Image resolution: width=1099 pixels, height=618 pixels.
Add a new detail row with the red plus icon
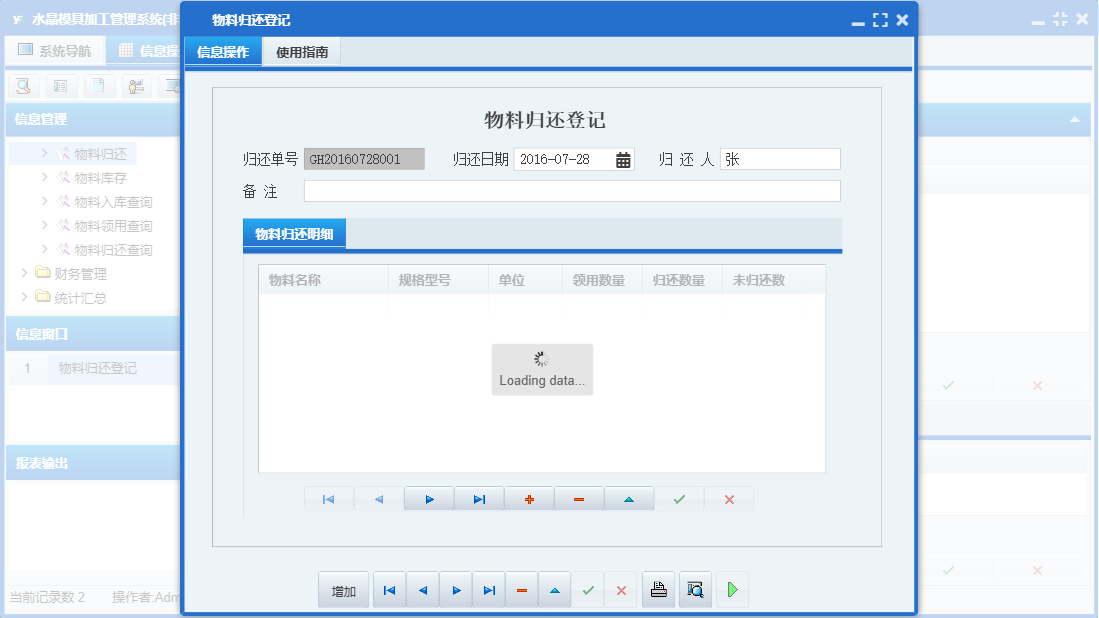[x=529, y=498]
